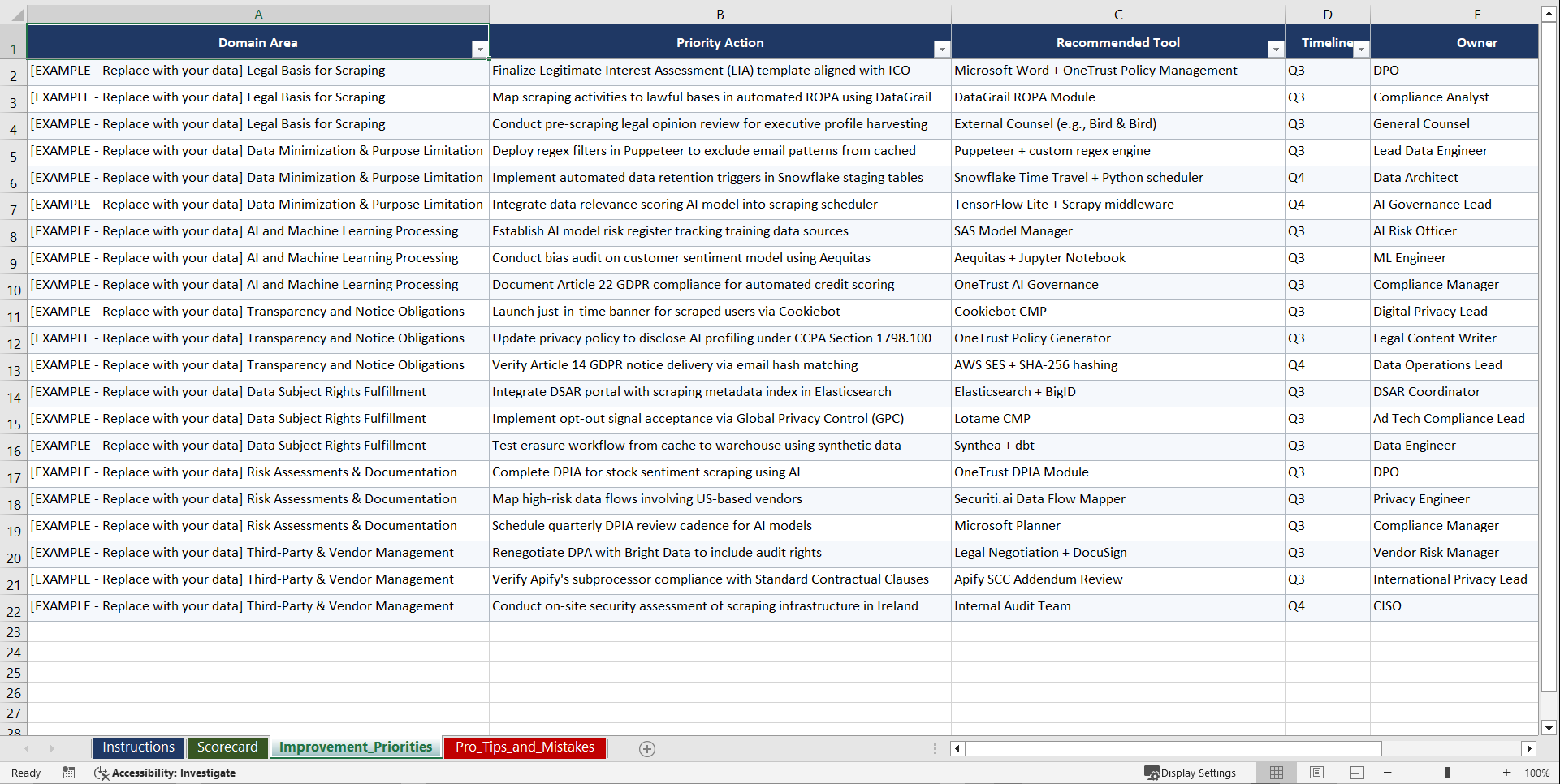Select the Page Layout view icon
Screen dimensions: 1560x784
(x=1316, y=773)
